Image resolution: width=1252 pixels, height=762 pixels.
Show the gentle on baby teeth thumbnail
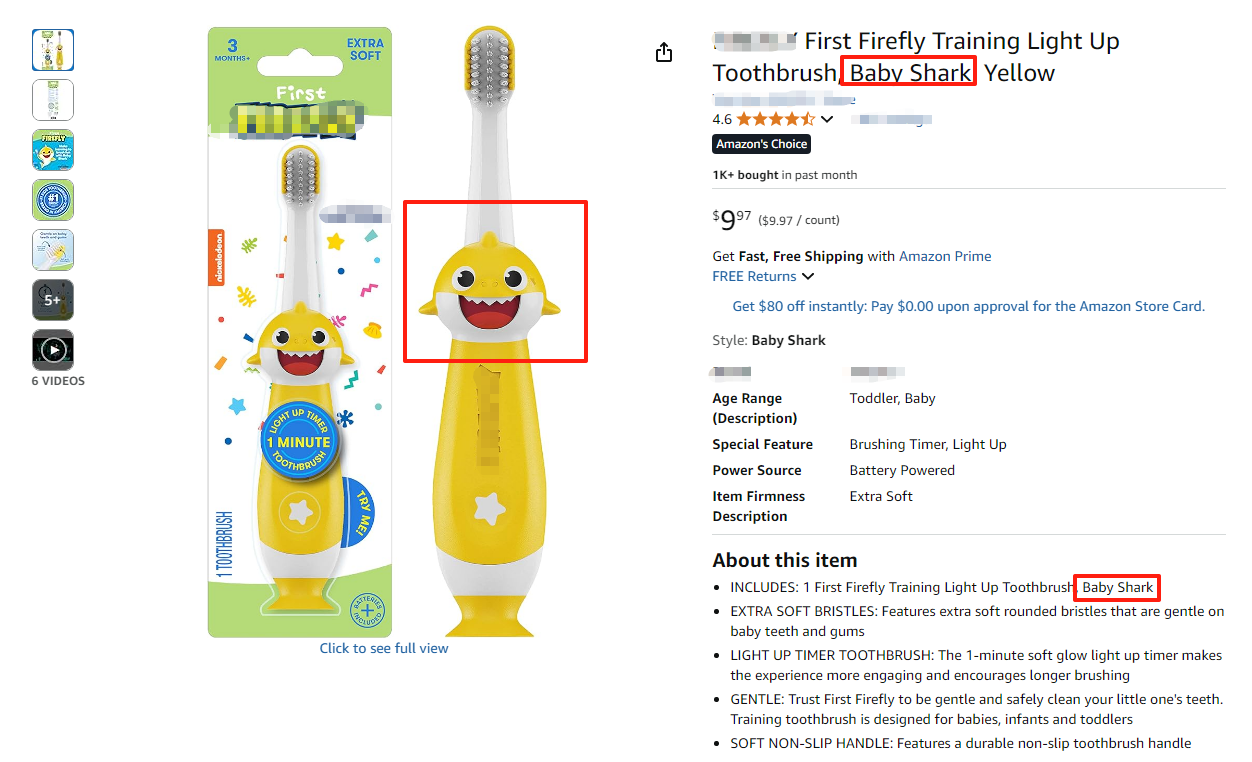[x=53, y=250]
